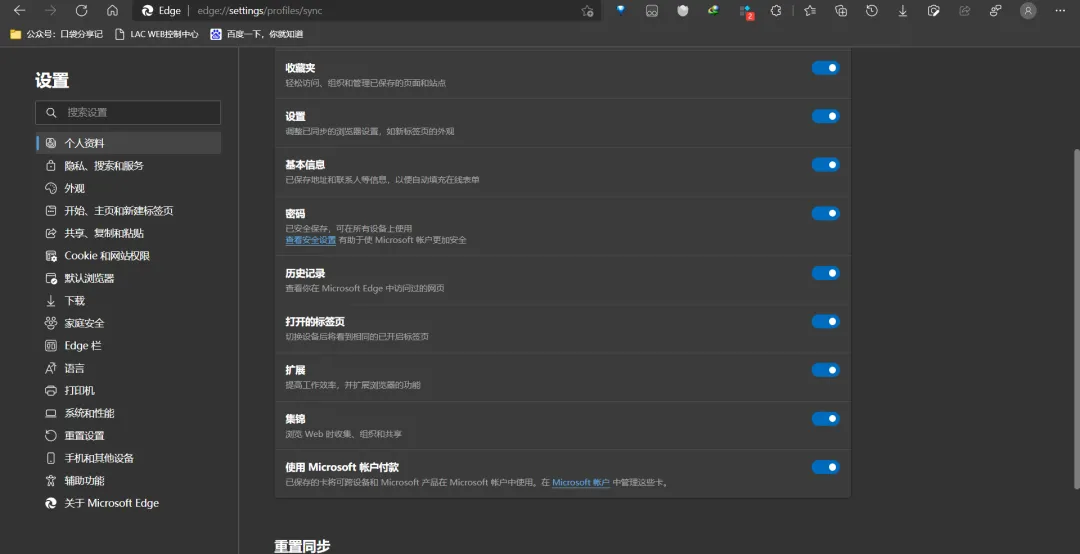Screen dimensions: 1080x554
Task: Open the Extensions puzzle-piece menu
Action: (x=776, y=10)
